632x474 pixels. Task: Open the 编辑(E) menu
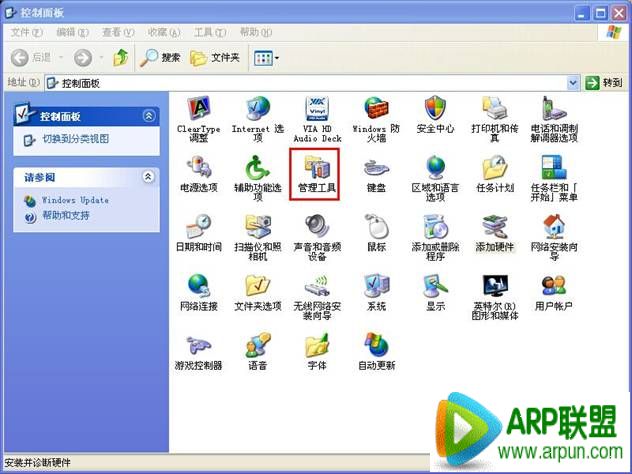click(72, 32)
